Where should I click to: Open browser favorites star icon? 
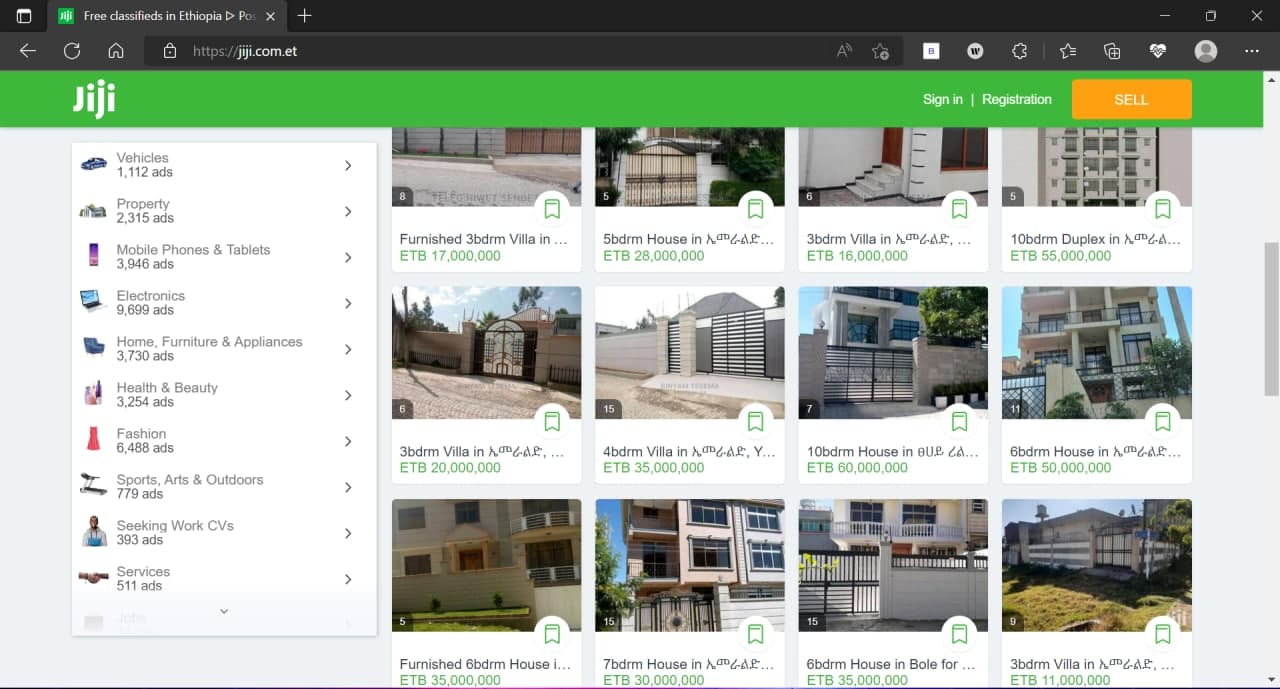(x=1068, y=51)
